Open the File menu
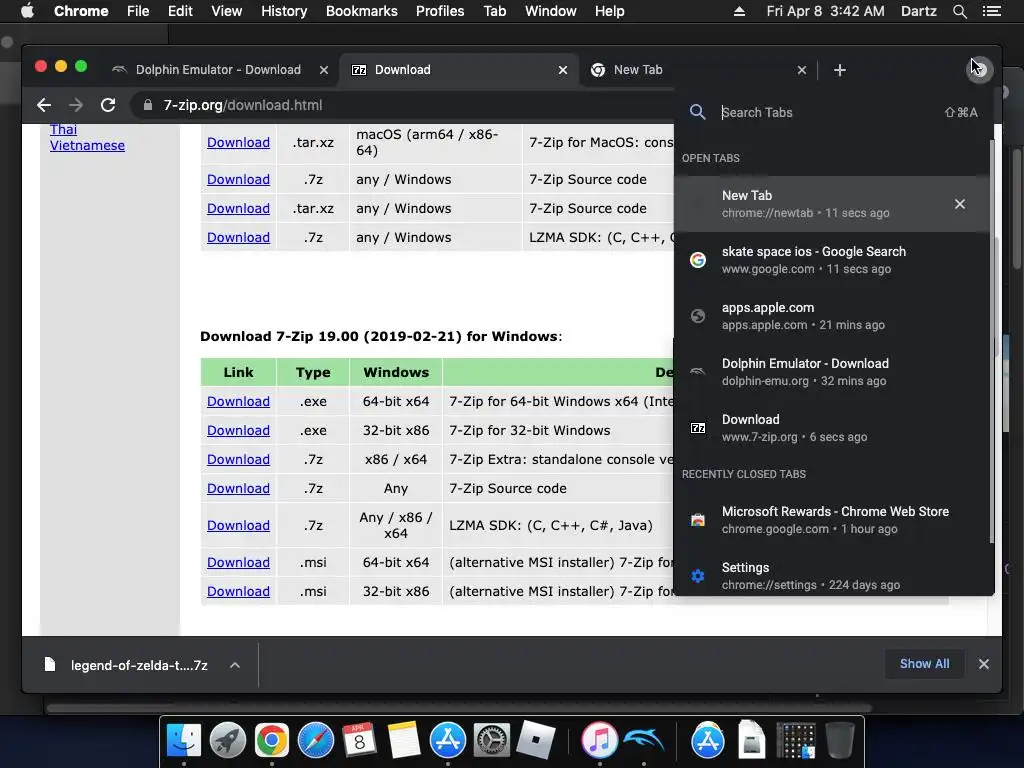 click(138, 11)
